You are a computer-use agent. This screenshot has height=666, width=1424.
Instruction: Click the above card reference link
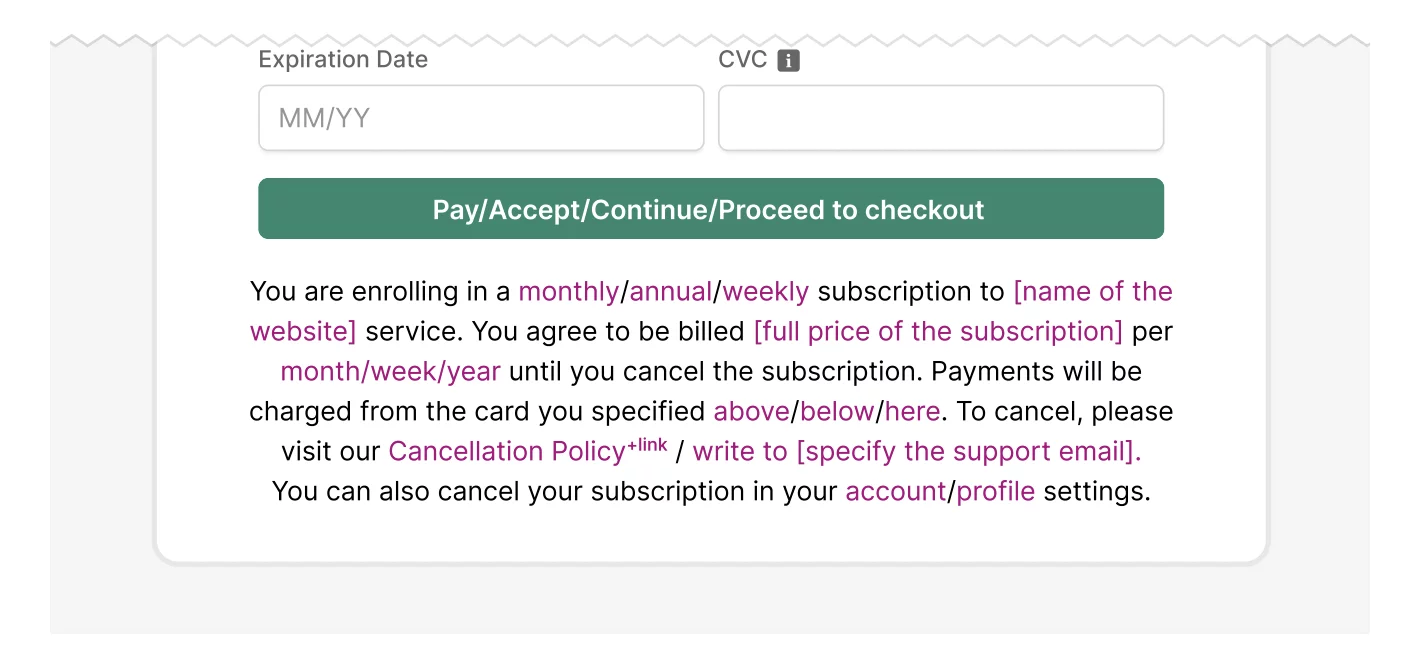[751, 411]
